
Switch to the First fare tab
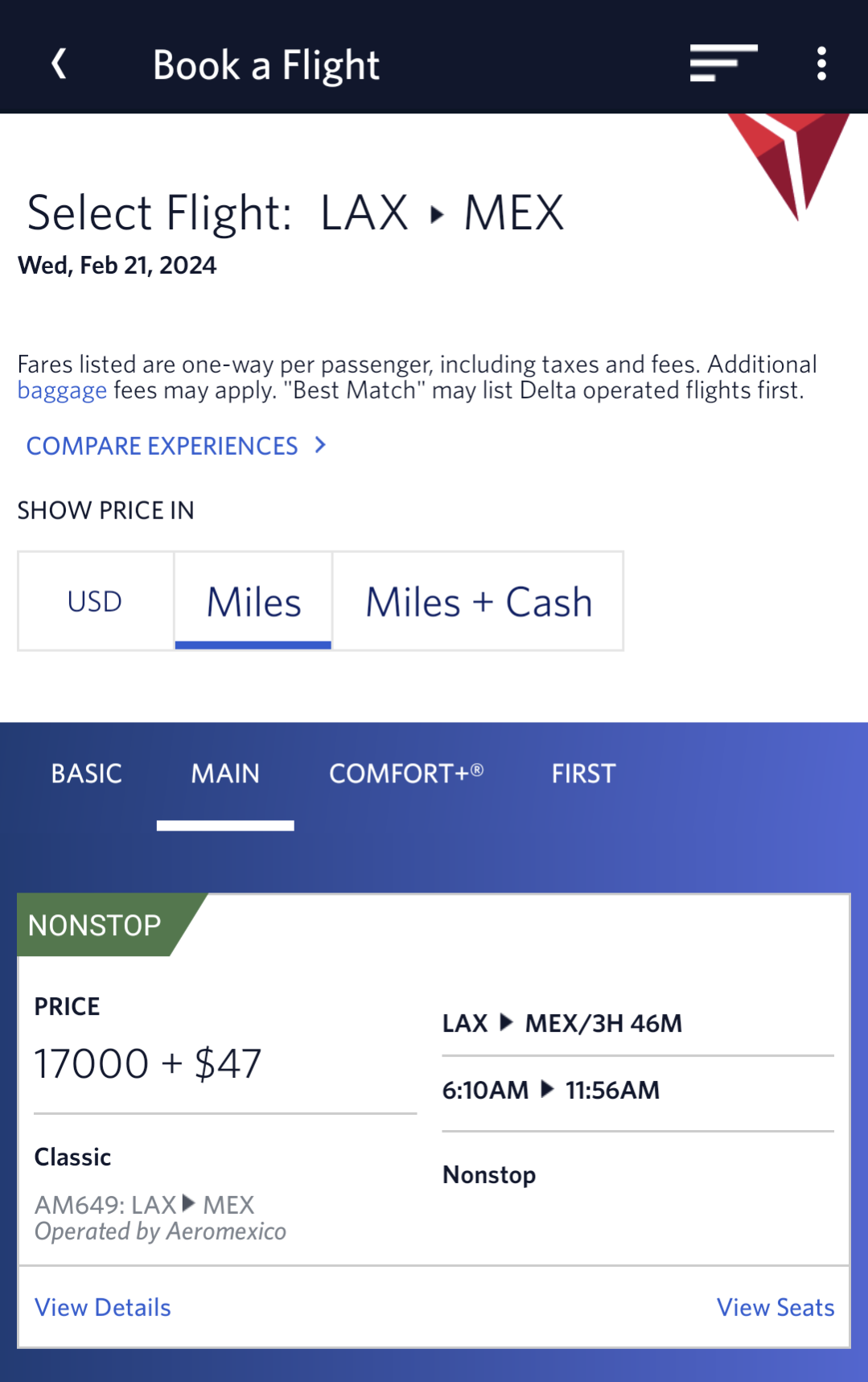tap(583, 774)
